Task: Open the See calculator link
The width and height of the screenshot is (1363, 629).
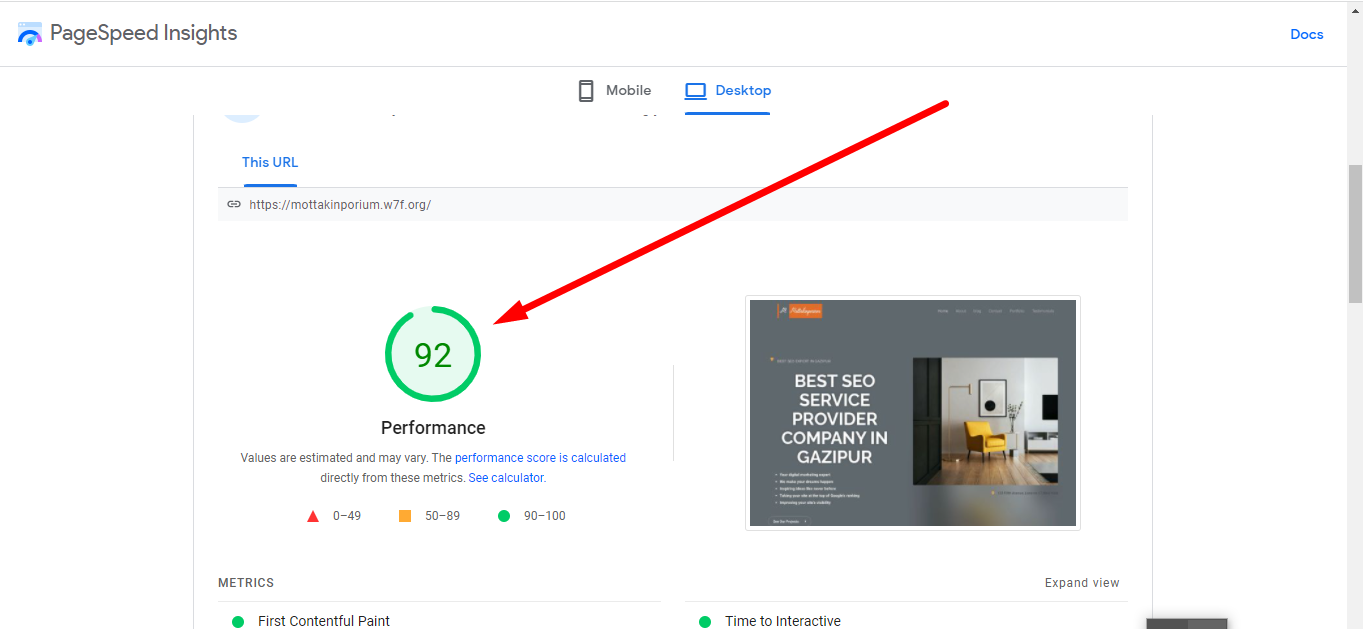Action: point(506,477)
